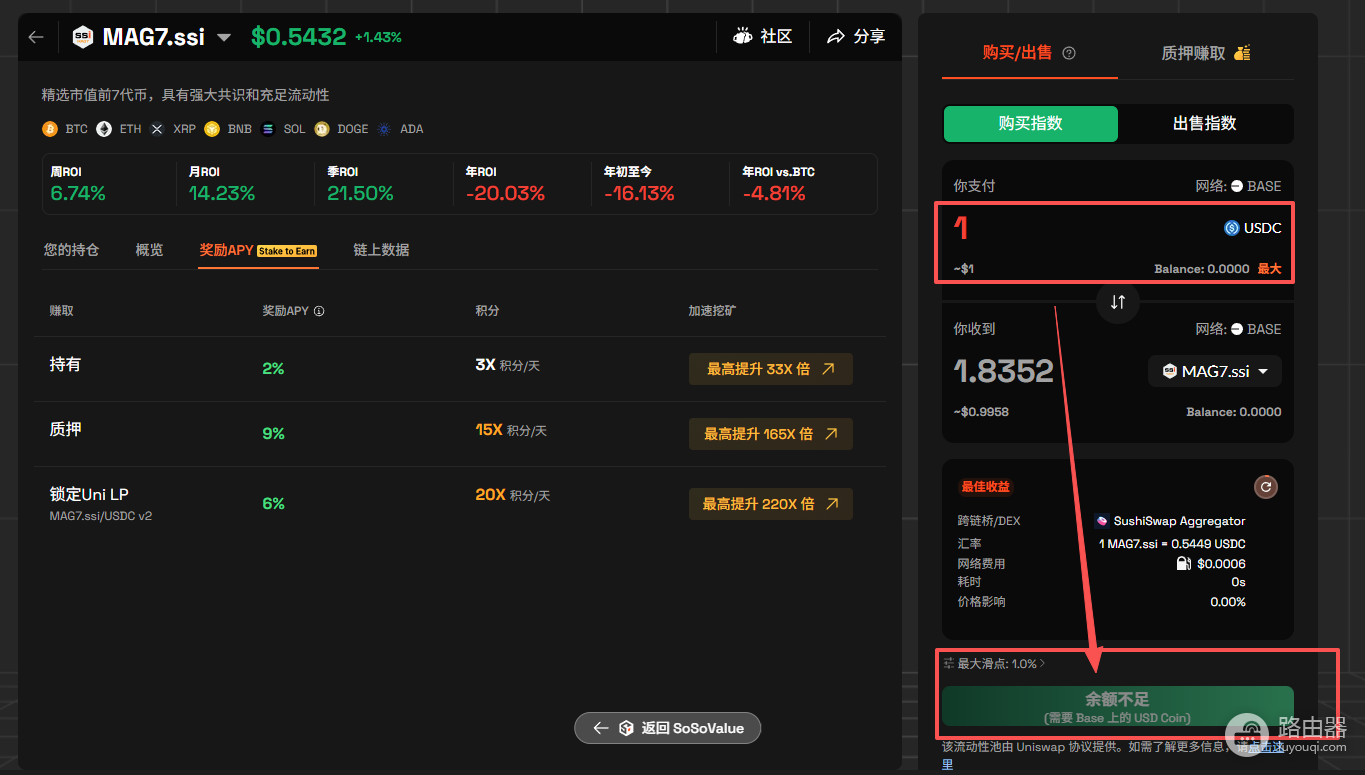Viewport: 1365px width, 775px height.
Task: Click the Stake to Earn badge
Action: pyautogui.click(x=287, y=251)
